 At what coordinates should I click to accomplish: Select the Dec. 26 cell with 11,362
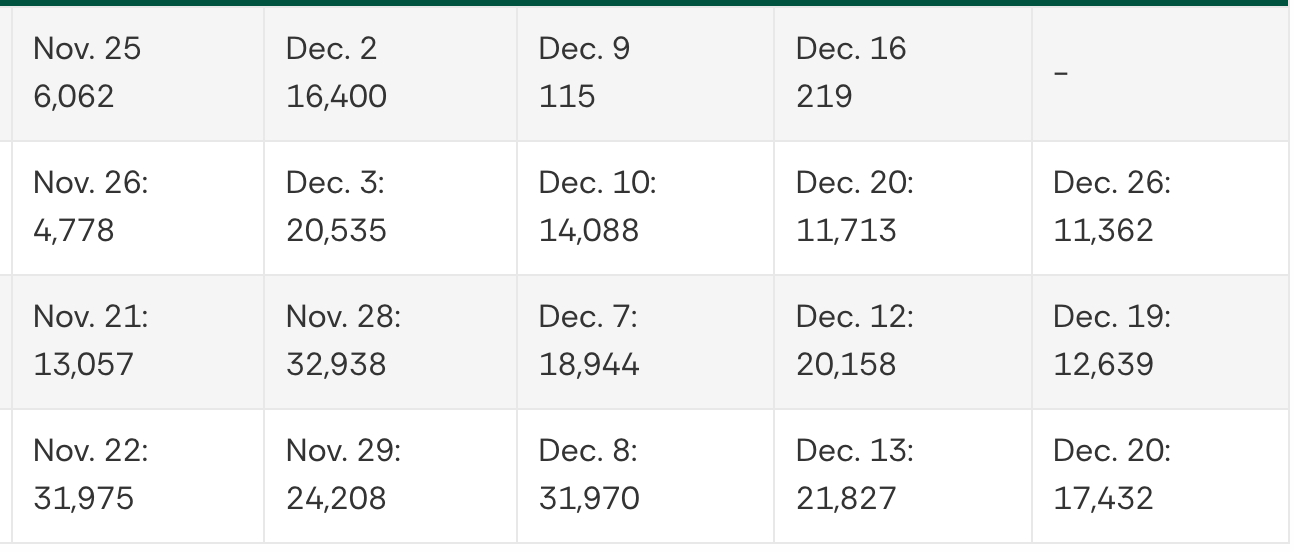[x=1111, y=207]
